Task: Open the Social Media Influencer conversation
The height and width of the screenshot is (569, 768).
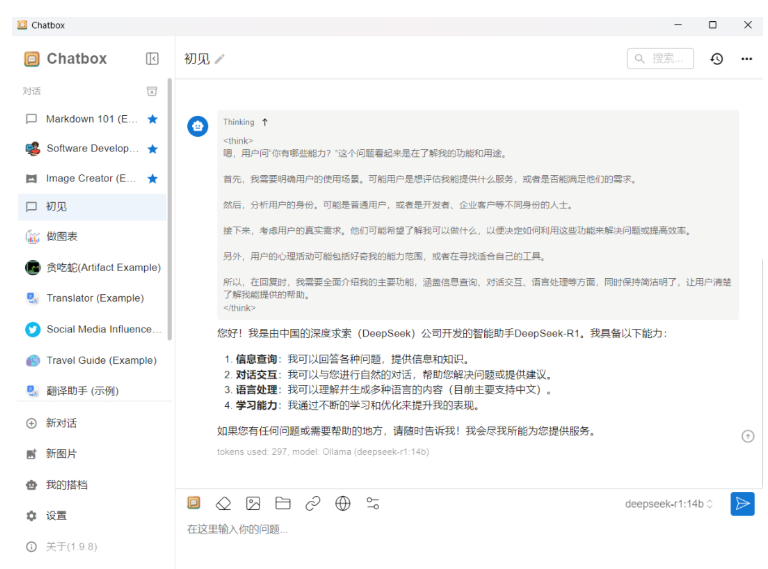Action: click(x=92, y=329)
